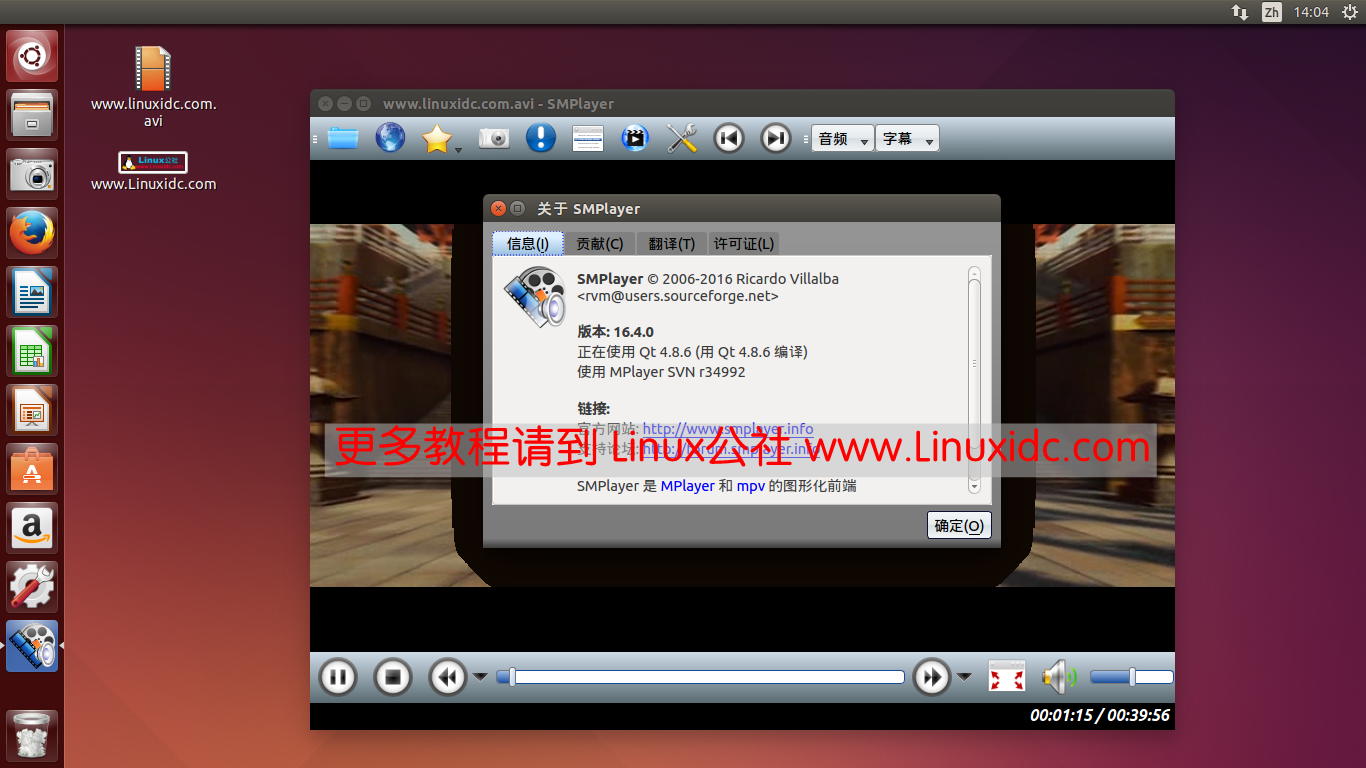Switch to the 贡献(C) tab

click(x=600, y=243)
